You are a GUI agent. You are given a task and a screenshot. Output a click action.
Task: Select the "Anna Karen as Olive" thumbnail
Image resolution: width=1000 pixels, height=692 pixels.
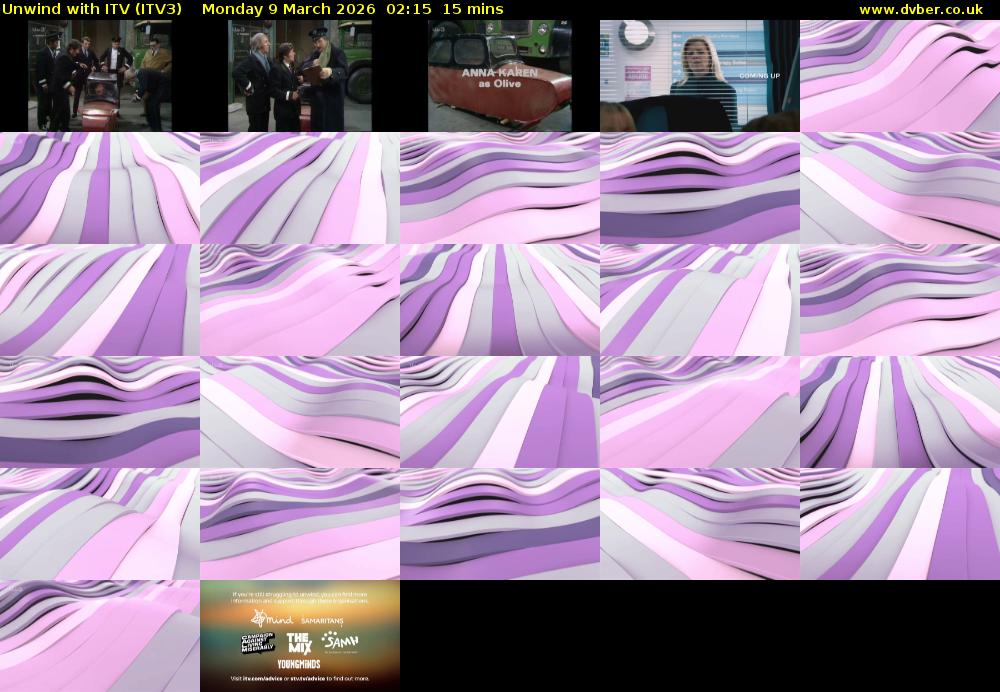pyautogui.click(x=500, y=76)
